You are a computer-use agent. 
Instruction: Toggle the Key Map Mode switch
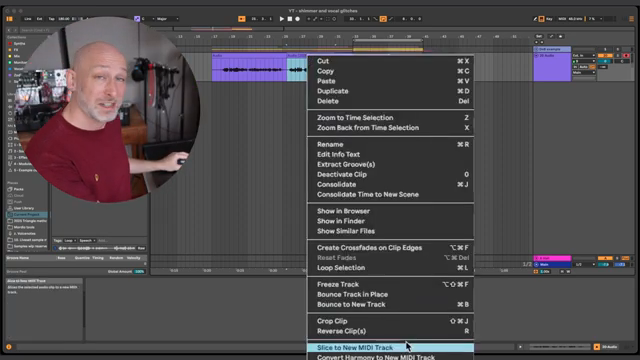549,19
